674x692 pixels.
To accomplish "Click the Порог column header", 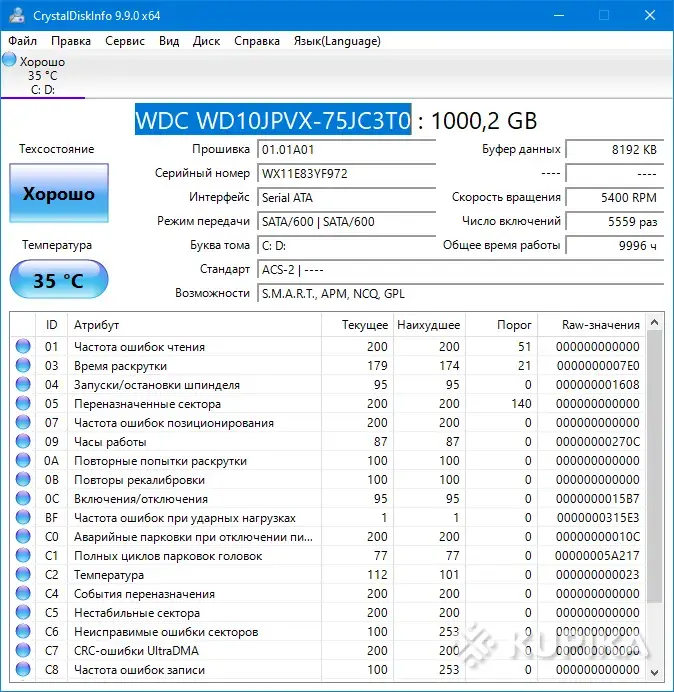I will [501, 325].
